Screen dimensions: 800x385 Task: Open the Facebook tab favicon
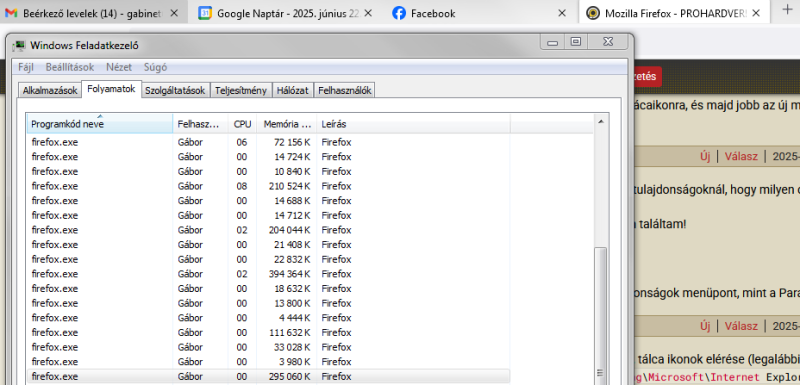(399, 14)
